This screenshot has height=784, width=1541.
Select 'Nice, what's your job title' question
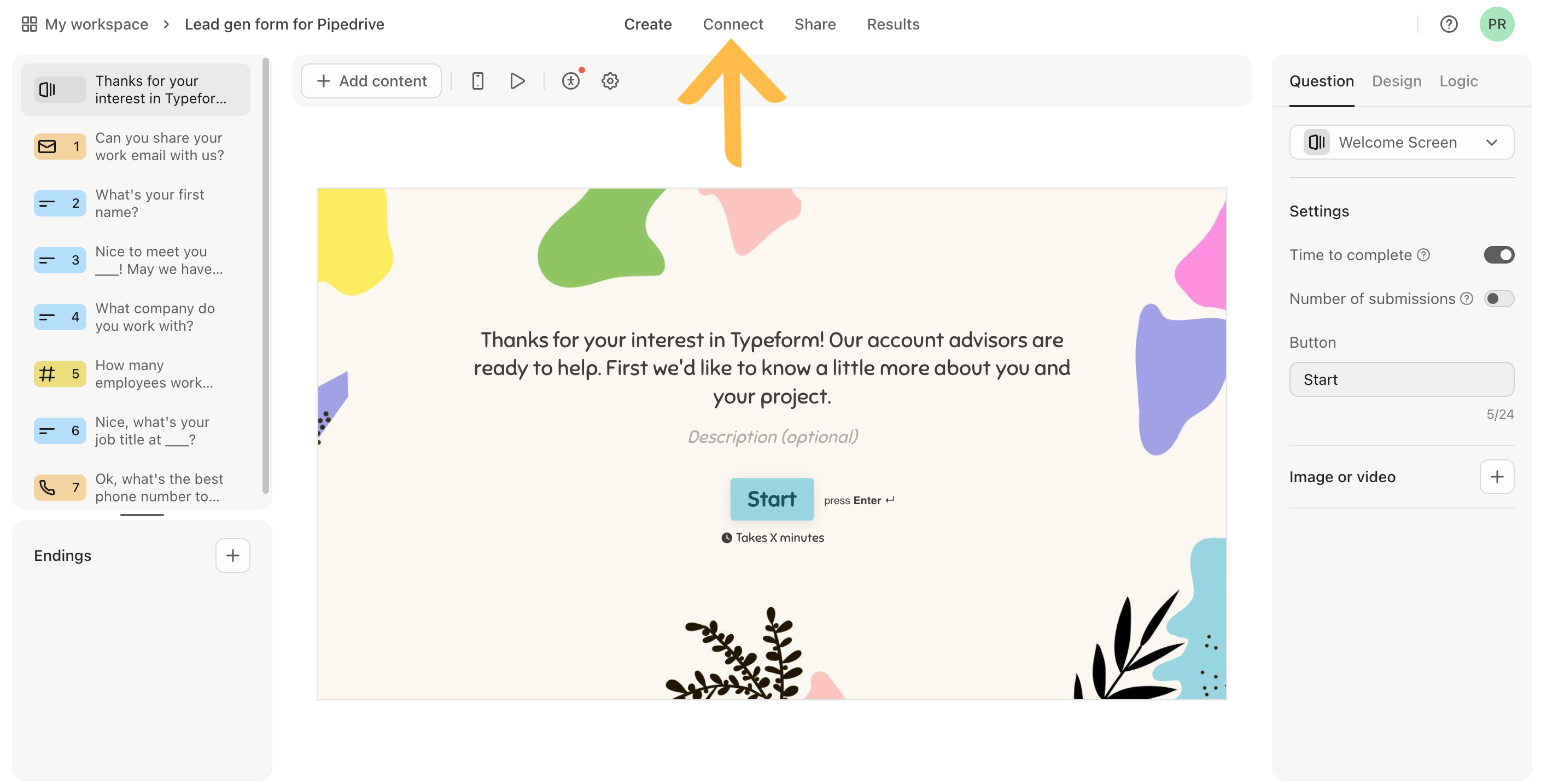(135, 431)
